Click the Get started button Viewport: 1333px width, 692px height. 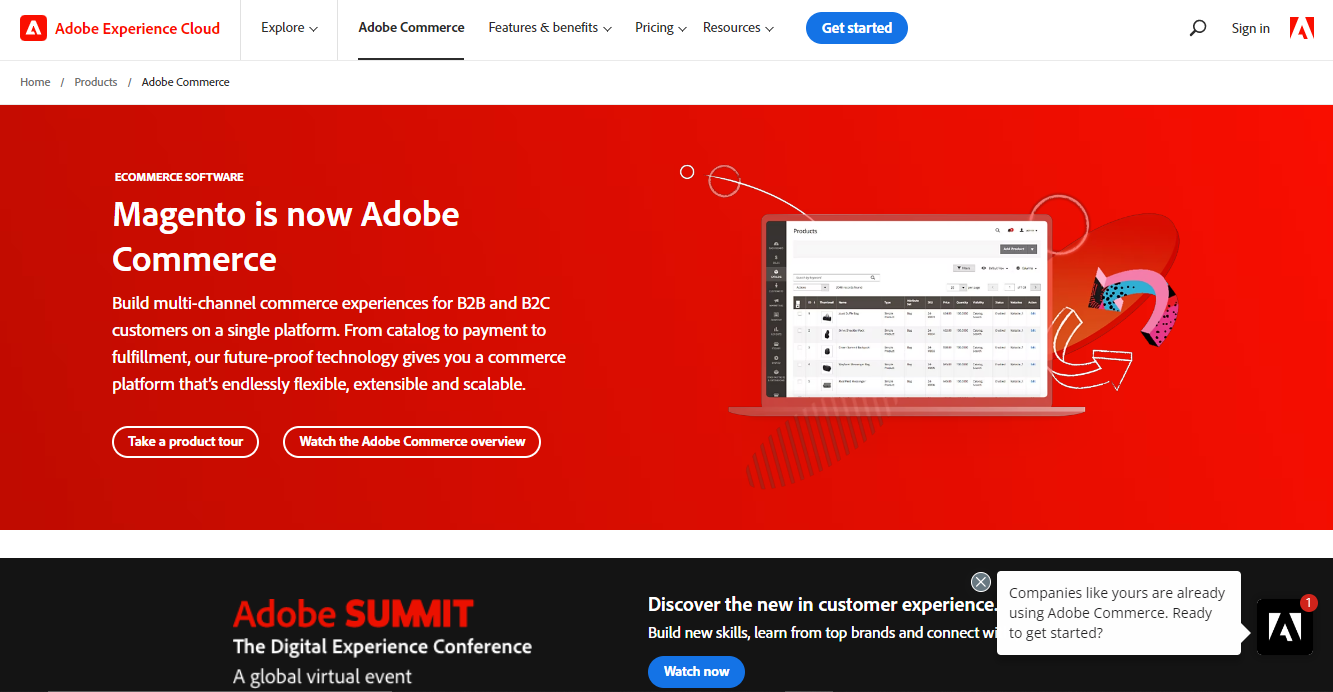[x=857, y=28]
